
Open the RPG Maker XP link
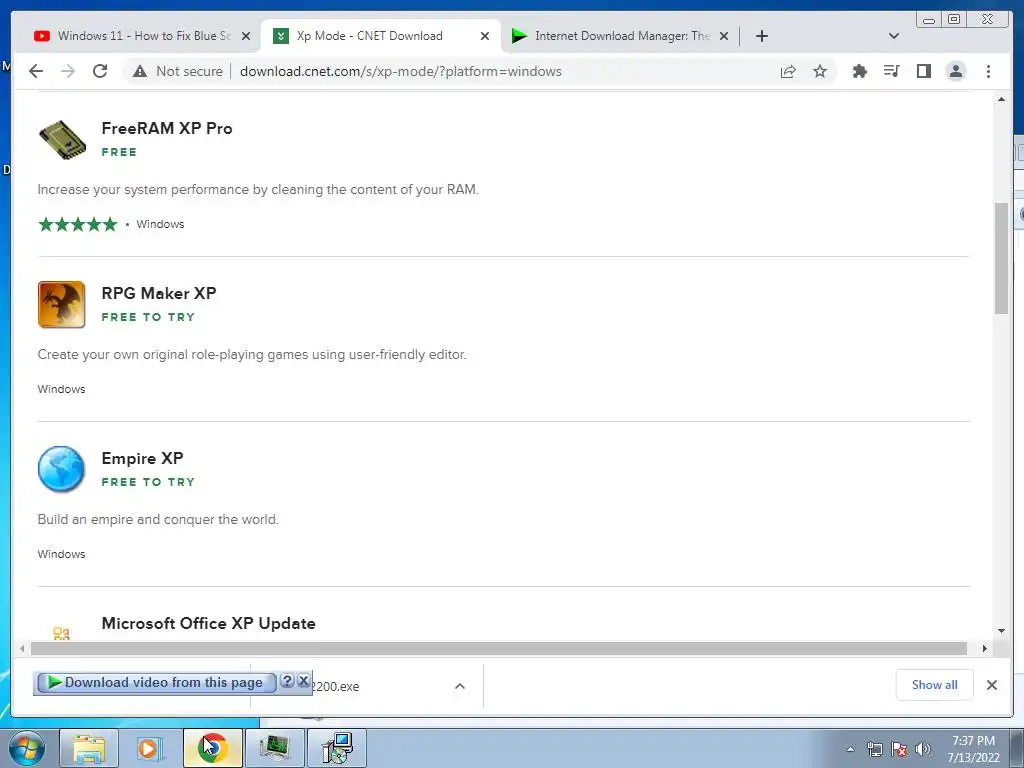tap(159, 293)
